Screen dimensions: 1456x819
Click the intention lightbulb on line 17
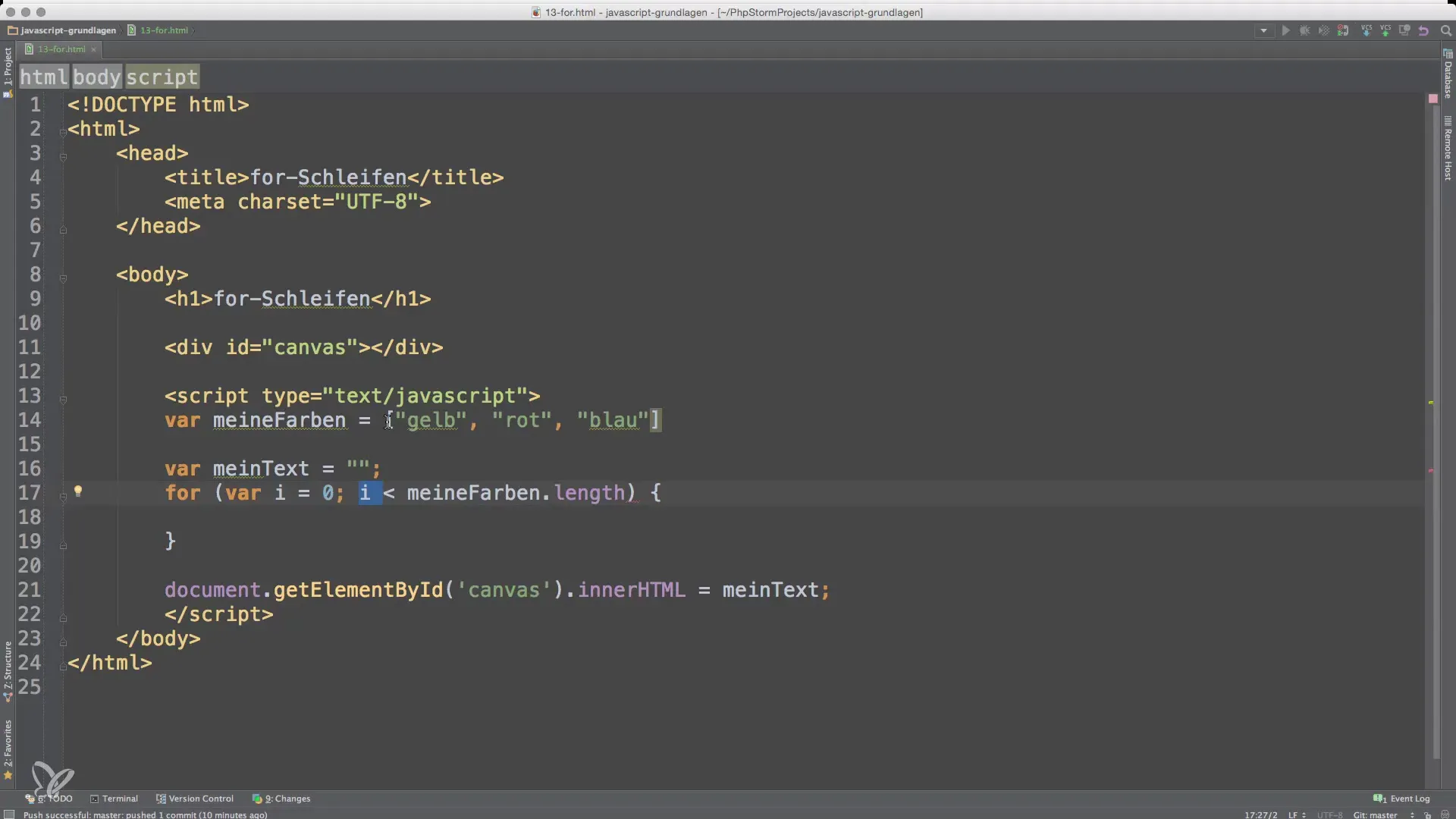pyautogui.click(x=77, y=491)
